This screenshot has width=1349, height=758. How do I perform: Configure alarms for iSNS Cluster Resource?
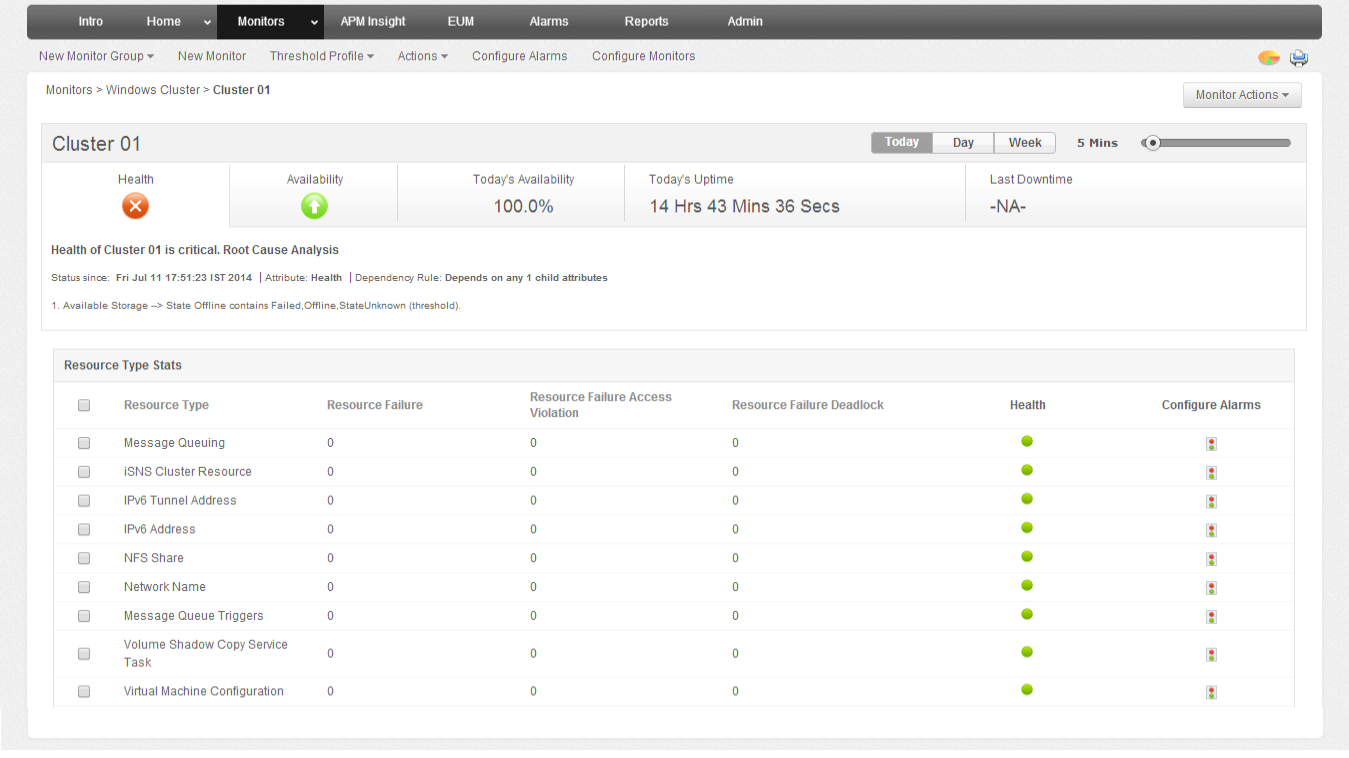pyautogui.click(x=1211, y=473)
